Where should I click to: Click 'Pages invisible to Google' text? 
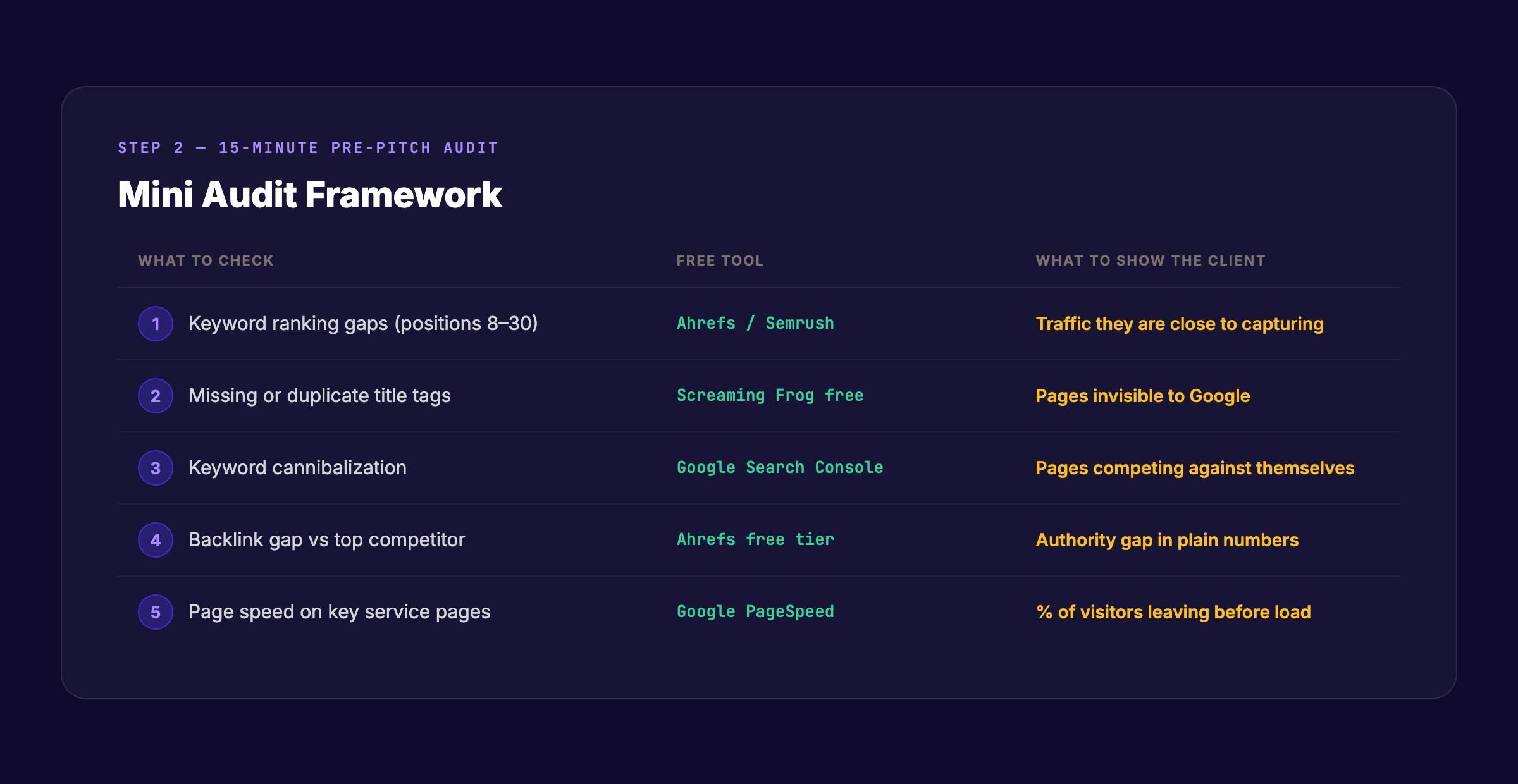[x=1142, y=395]
